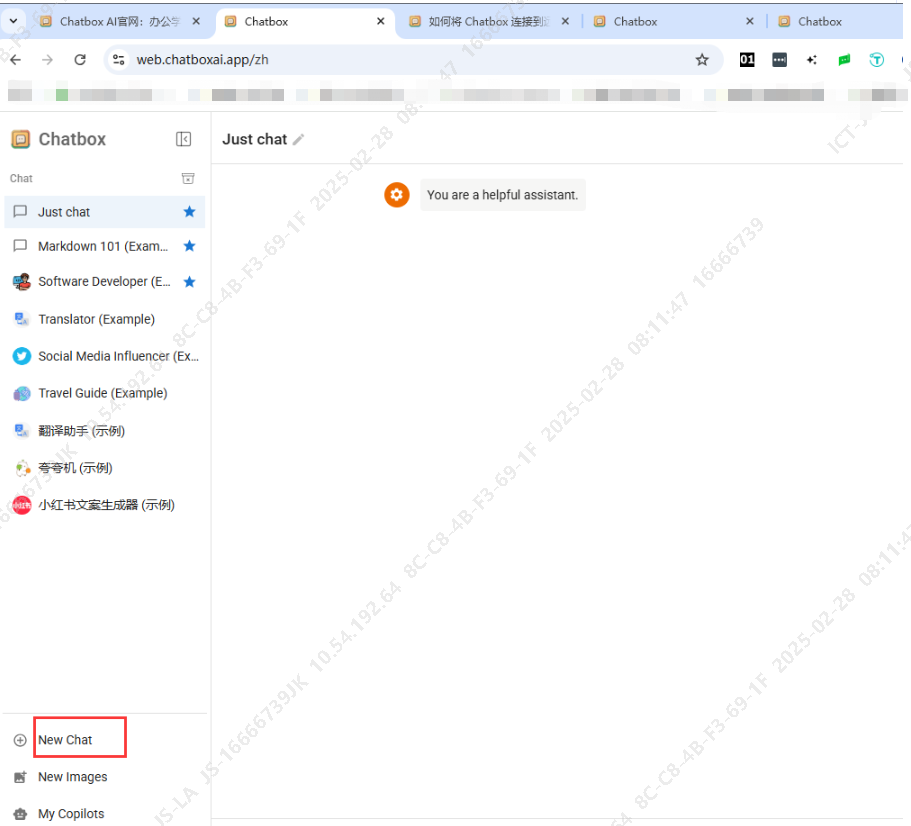Open My Copilots
This screenshot has width=911, height=826.
71,814
